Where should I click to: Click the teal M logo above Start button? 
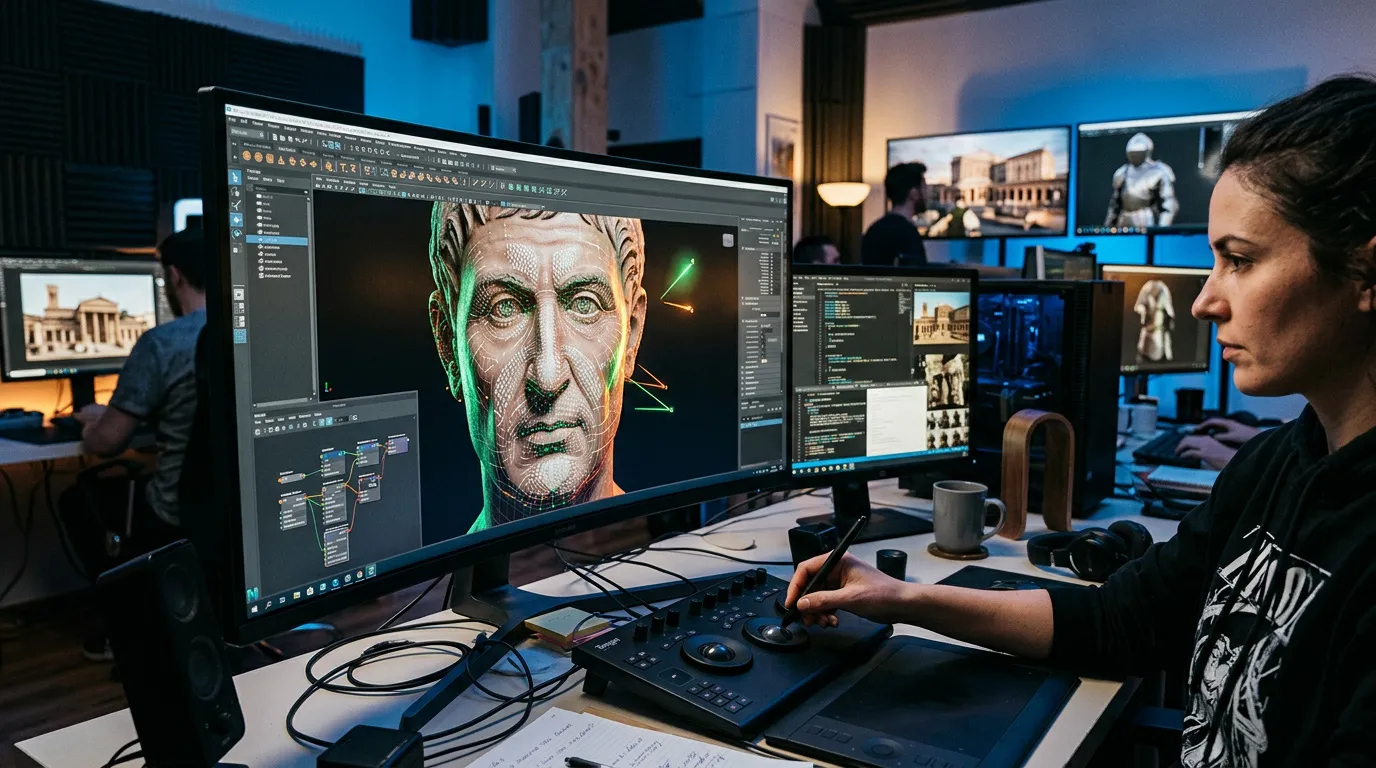pyautogui.click(x=252, y=594)
